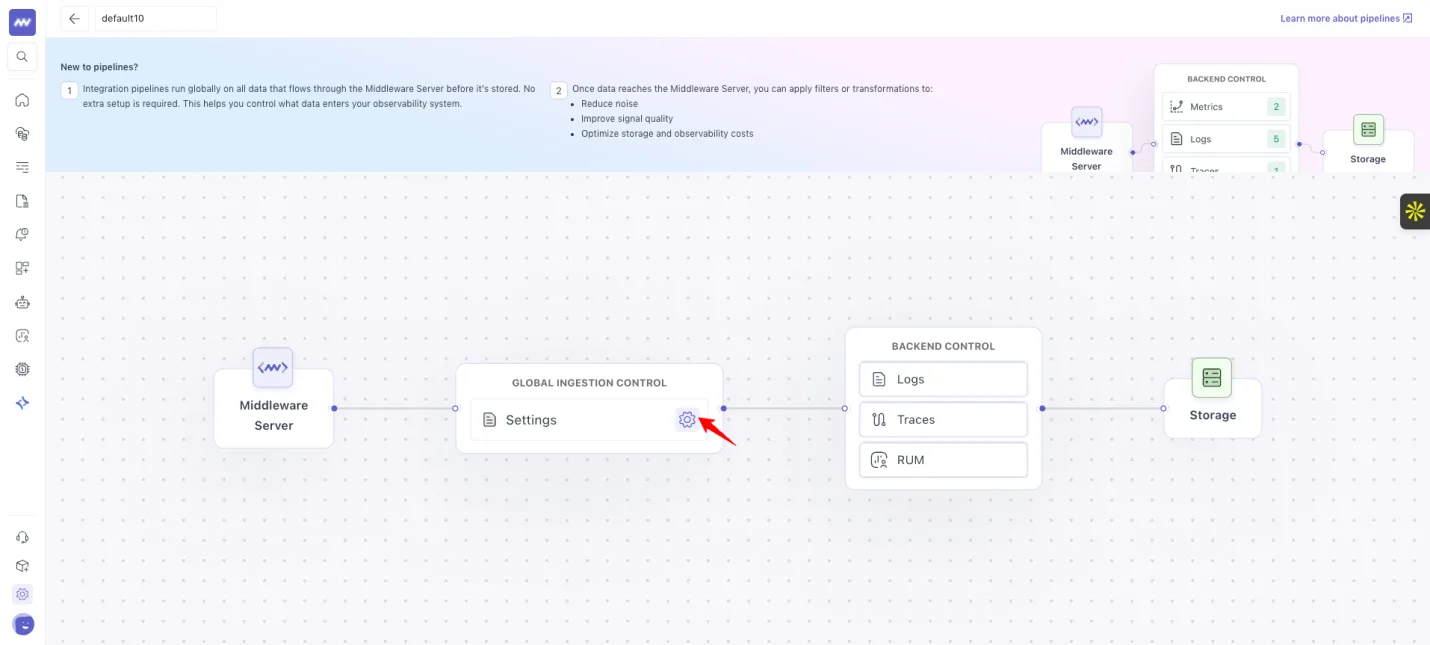1430x645 pixels.
Task: Click the 'Middleware Server' node label
Action: (273, 415)
